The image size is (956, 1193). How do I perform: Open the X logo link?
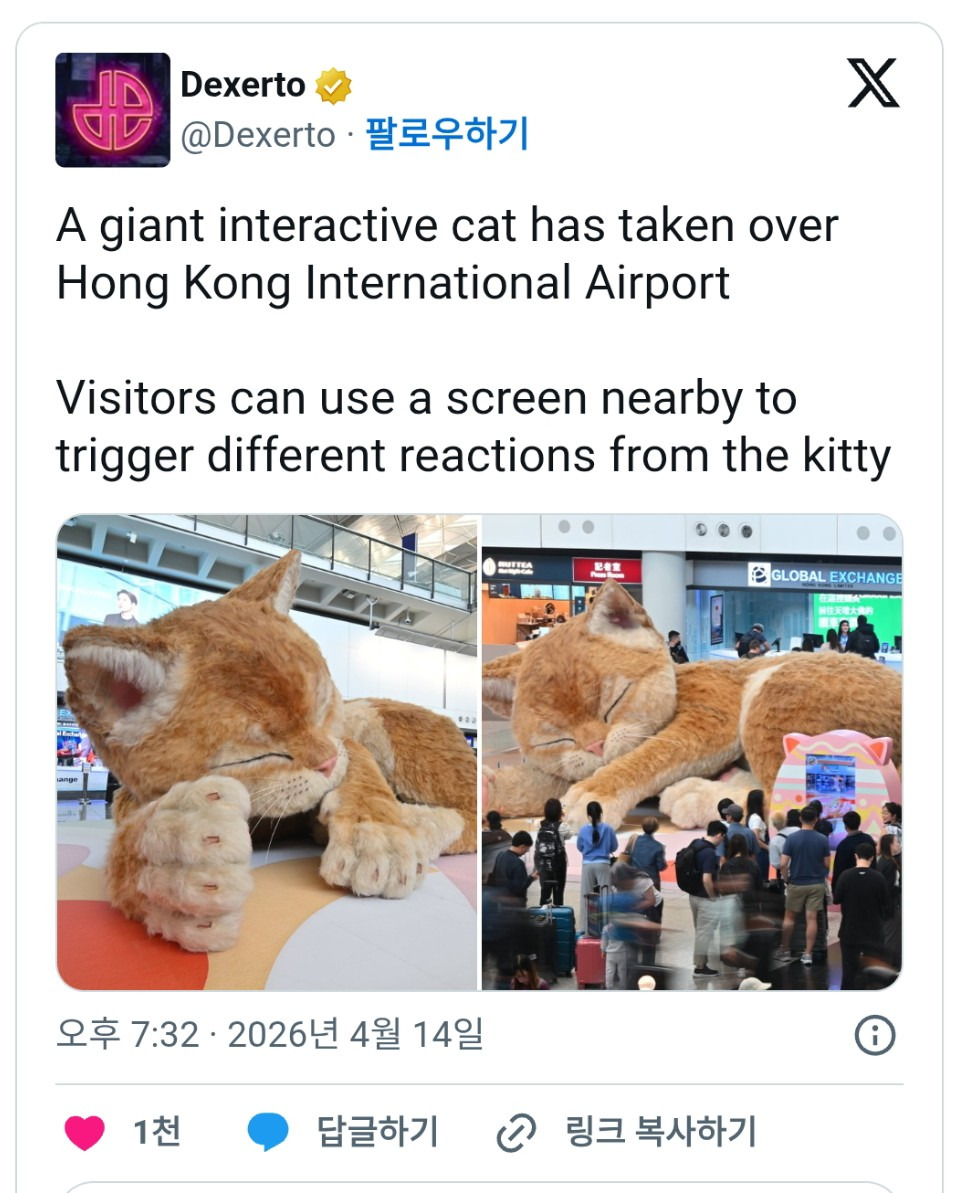click(x=873, y=83)
